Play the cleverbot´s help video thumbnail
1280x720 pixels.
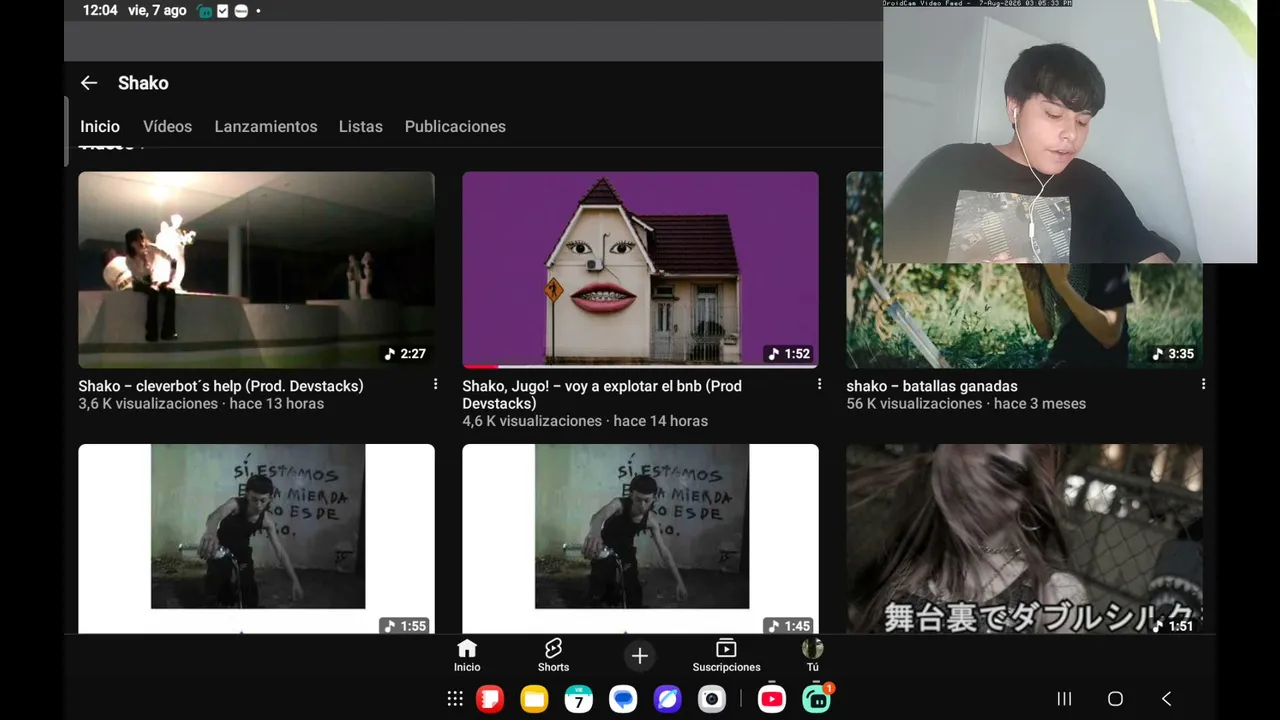(257, 270)
